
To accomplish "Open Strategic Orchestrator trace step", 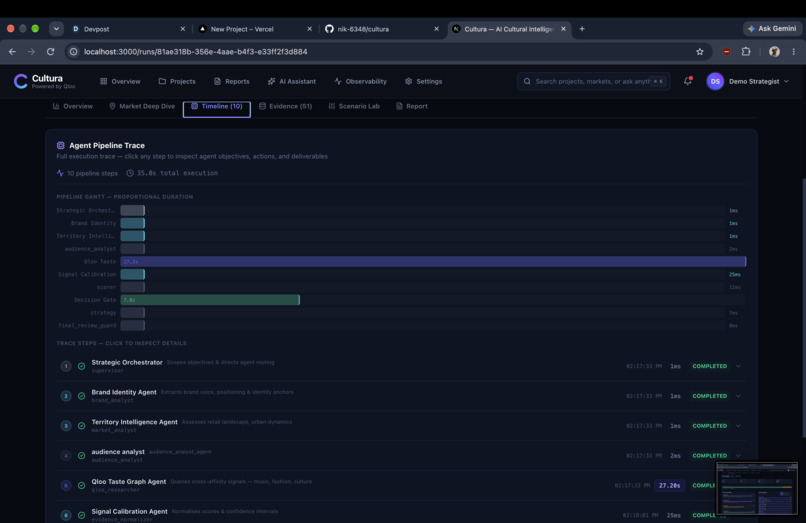I will pyautogui.click(x=401, y=366).
